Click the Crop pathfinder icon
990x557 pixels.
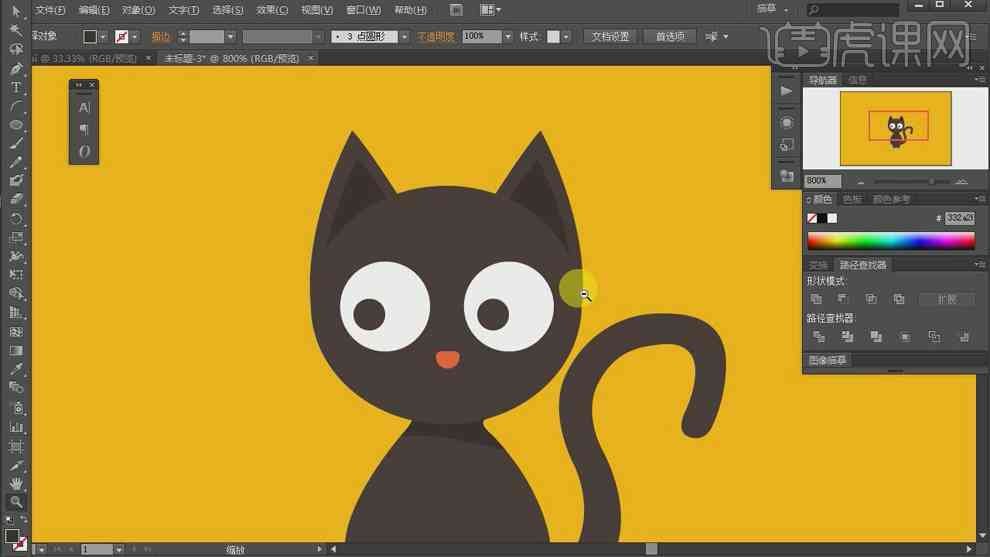coord(905,337)
